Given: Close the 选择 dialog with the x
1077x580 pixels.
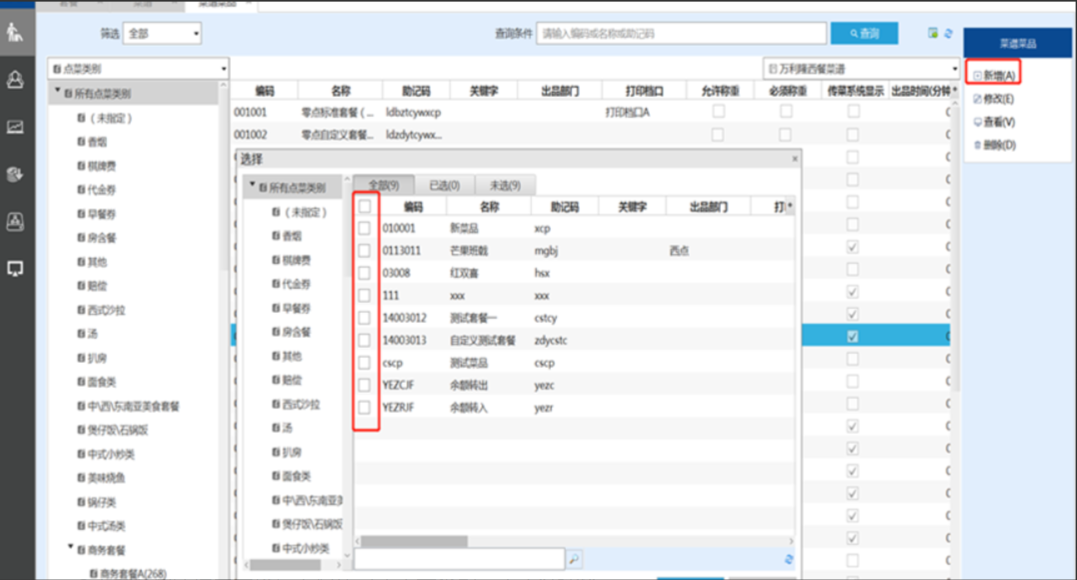Looking at the screenshot, I should pyautogui.click(x=794, y=158).
